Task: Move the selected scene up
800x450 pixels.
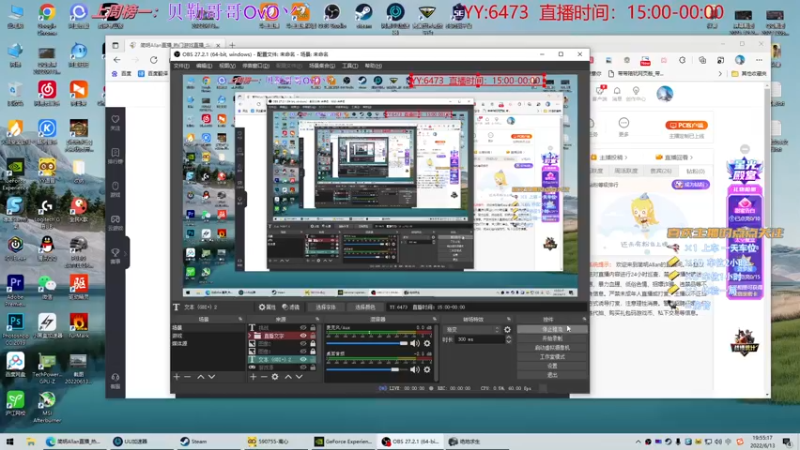Action: 201,377
